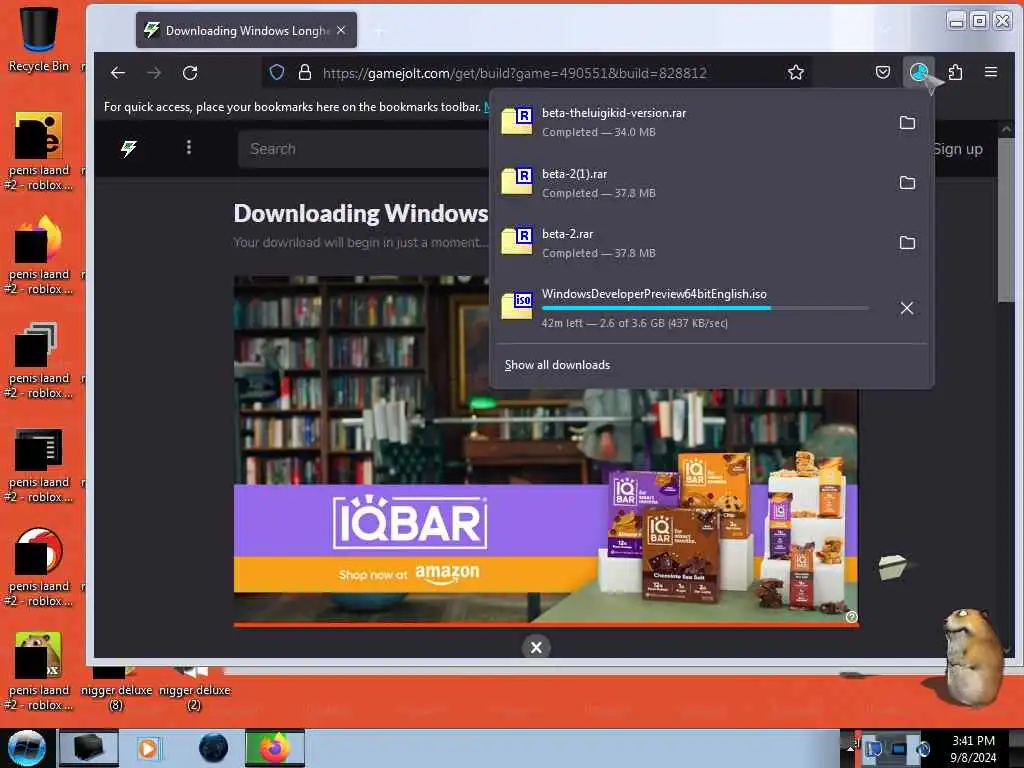Open the beta-2(1).rar download entry

click(692, 183)
